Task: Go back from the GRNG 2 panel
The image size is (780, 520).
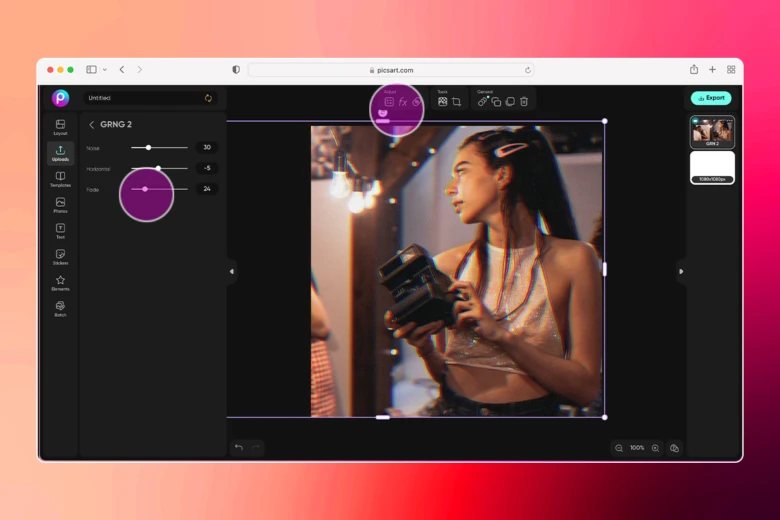Action: tap(91, 125)
